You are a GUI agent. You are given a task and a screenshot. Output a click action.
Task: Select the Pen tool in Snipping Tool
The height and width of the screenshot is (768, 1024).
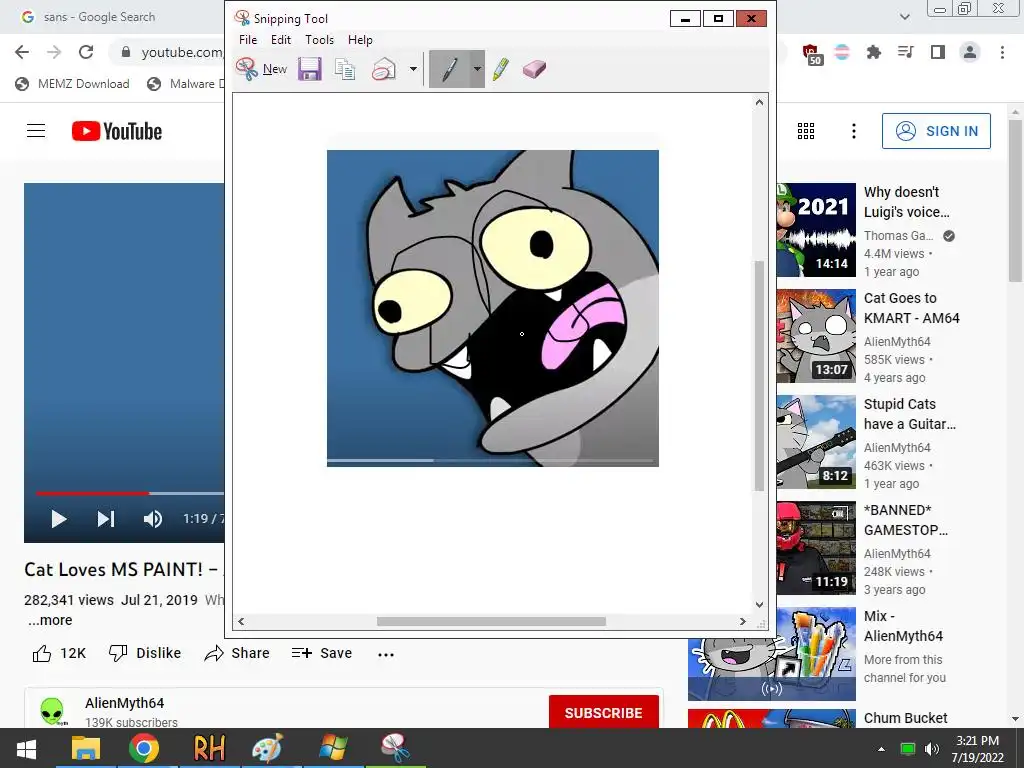pos(449,69)
